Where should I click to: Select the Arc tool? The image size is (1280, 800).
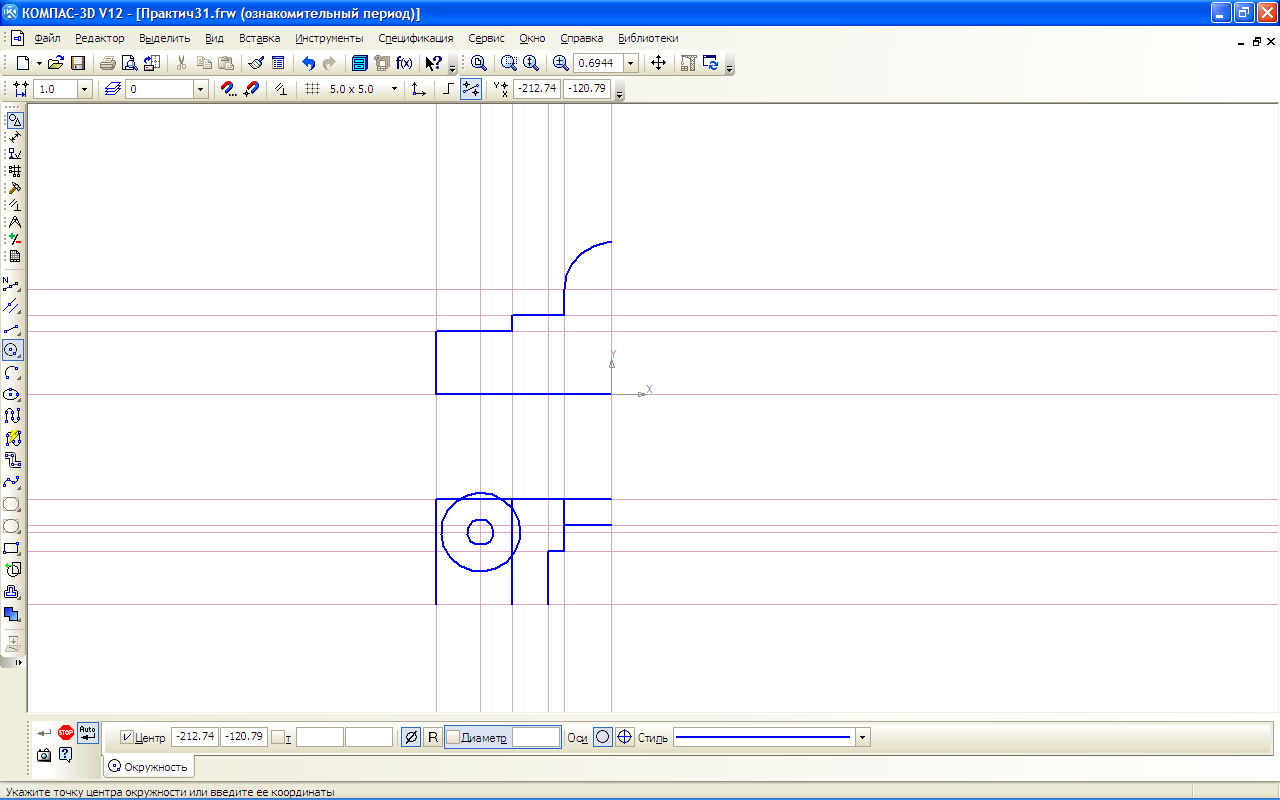point(13,372)
